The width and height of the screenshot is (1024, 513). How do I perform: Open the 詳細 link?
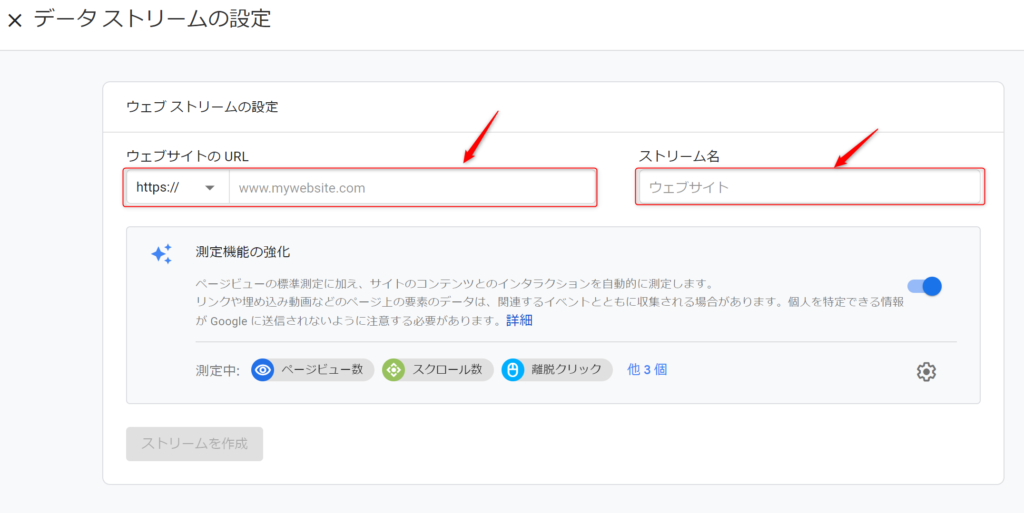click(519, 321)
